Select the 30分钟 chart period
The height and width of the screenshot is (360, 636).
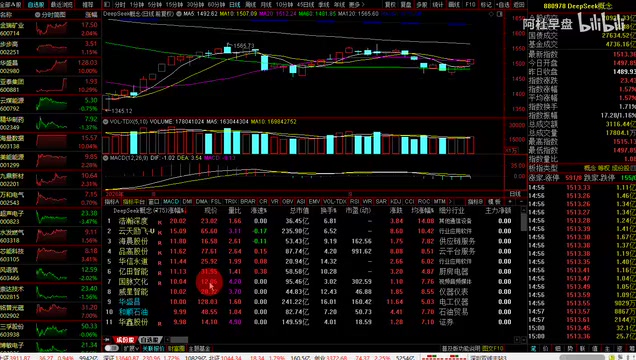195,4
